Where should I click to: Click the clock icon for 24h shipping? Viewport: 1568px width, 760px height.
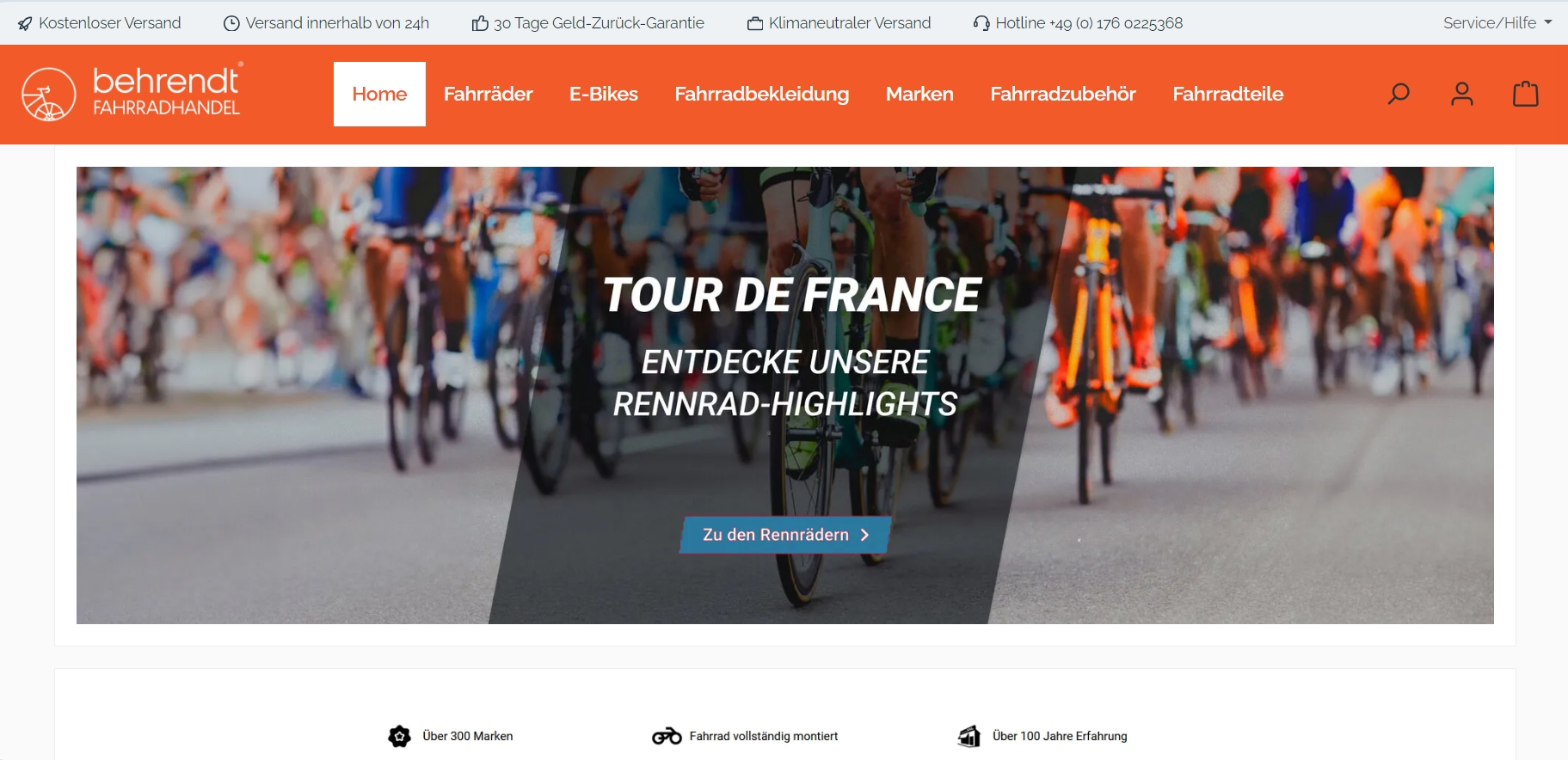point(231,24)
